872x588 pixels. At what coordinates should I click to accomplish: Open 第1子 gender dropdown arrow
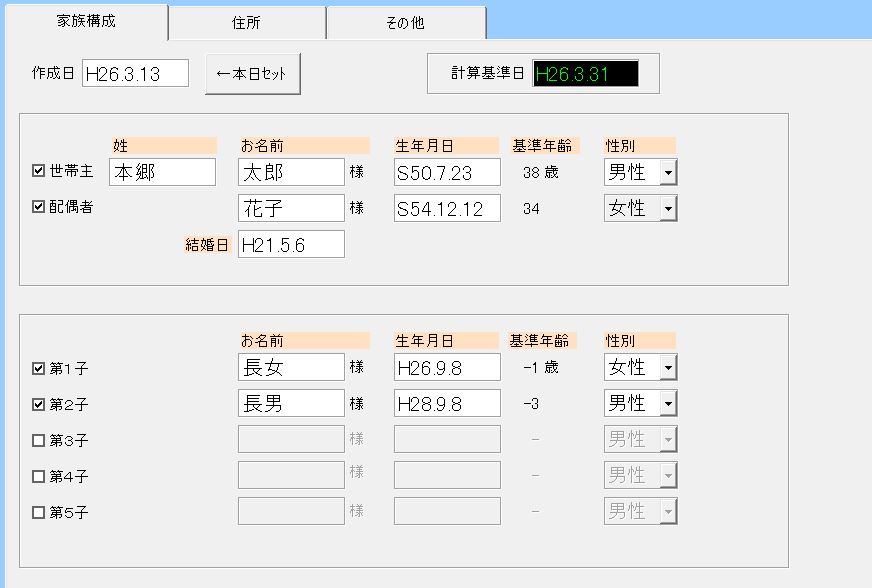[x=667, y=367]
